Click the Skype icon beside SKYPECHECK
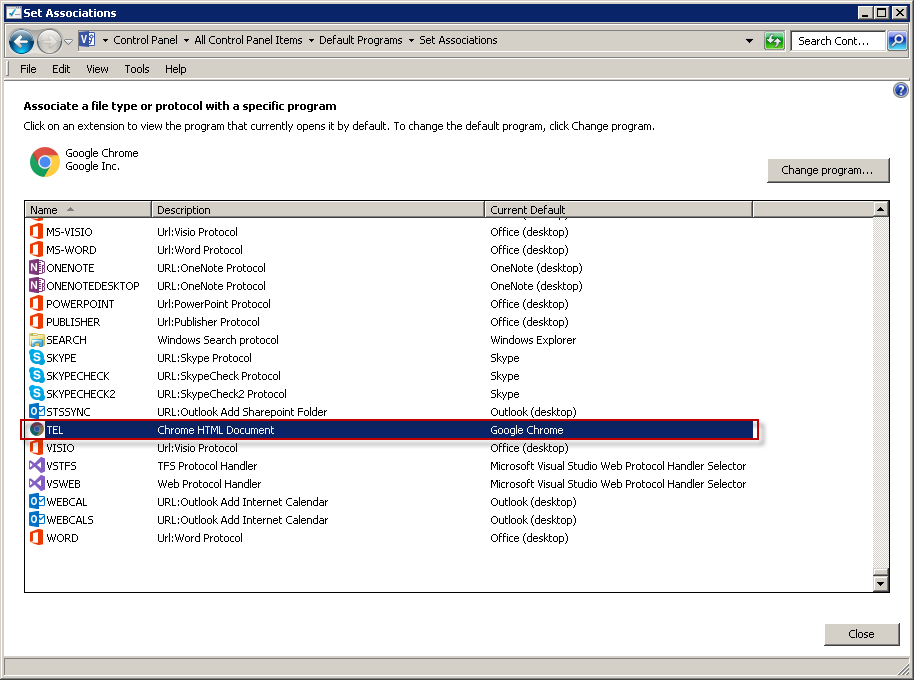 click(x=36, y=375)
